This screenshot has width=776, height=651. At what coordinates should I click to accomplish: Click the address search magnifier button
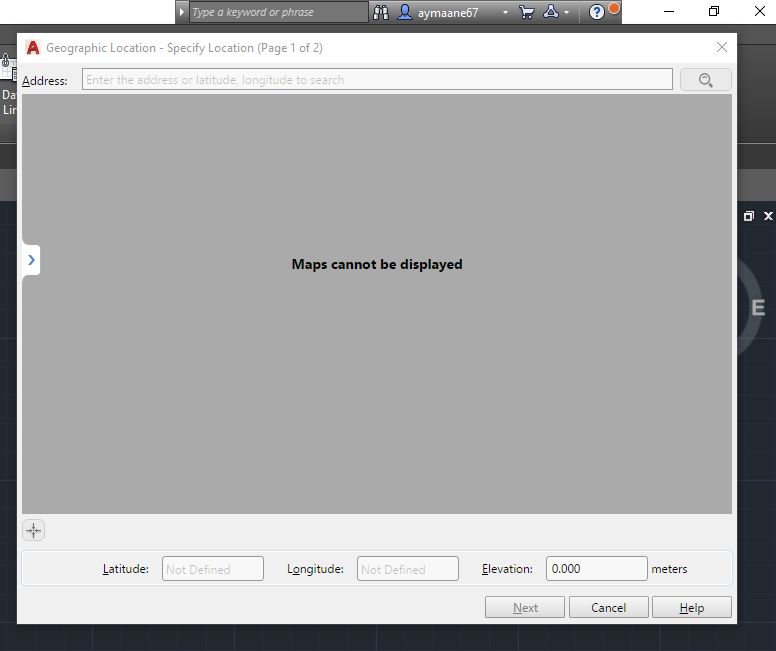pyautogui.click(x=706, y=80)
